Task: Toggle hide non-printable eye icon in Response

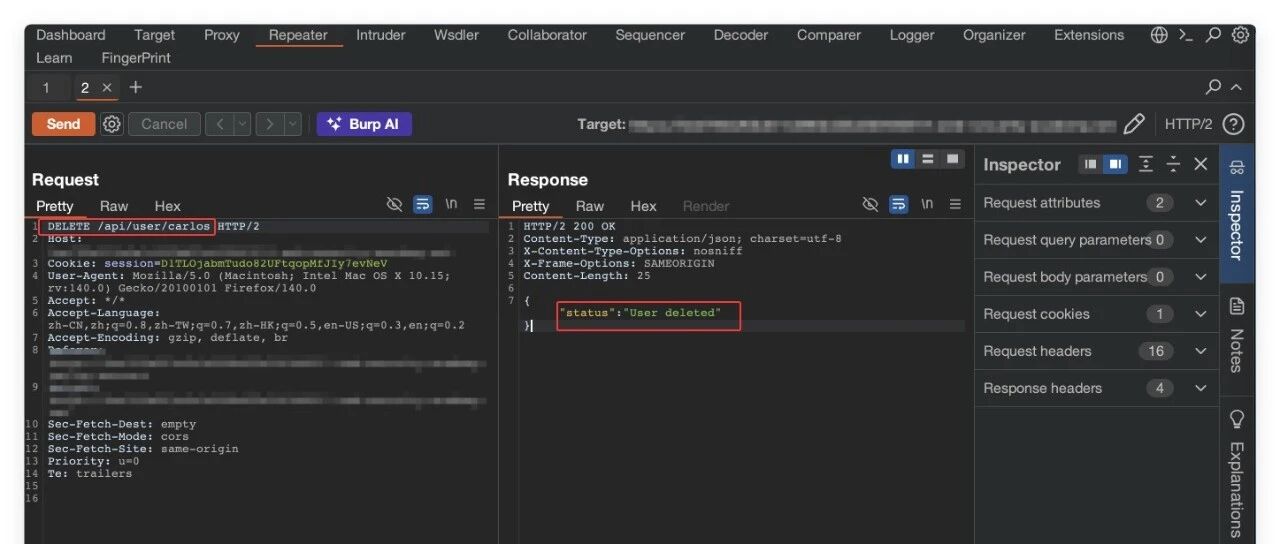Action: pyautogui.click(x=870, y=204)
